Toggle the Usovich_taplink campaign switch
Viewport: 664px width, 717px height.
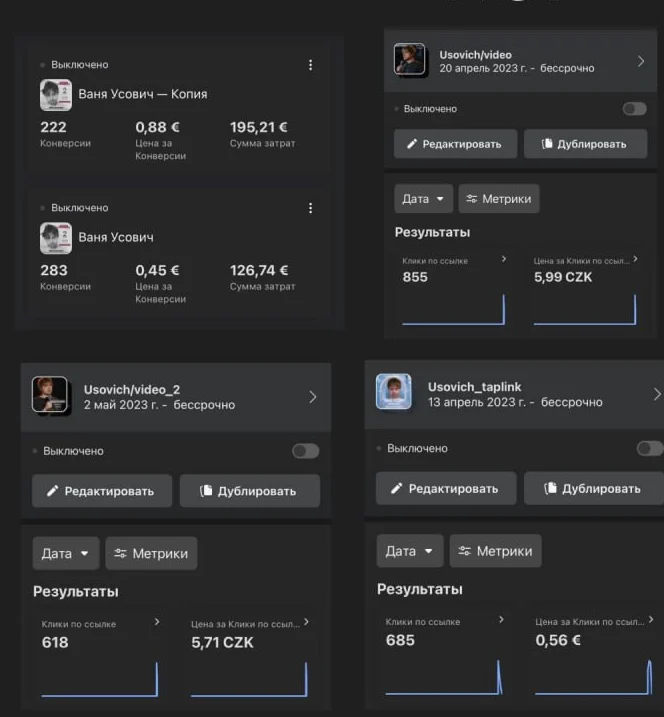(x=650, y=448)
